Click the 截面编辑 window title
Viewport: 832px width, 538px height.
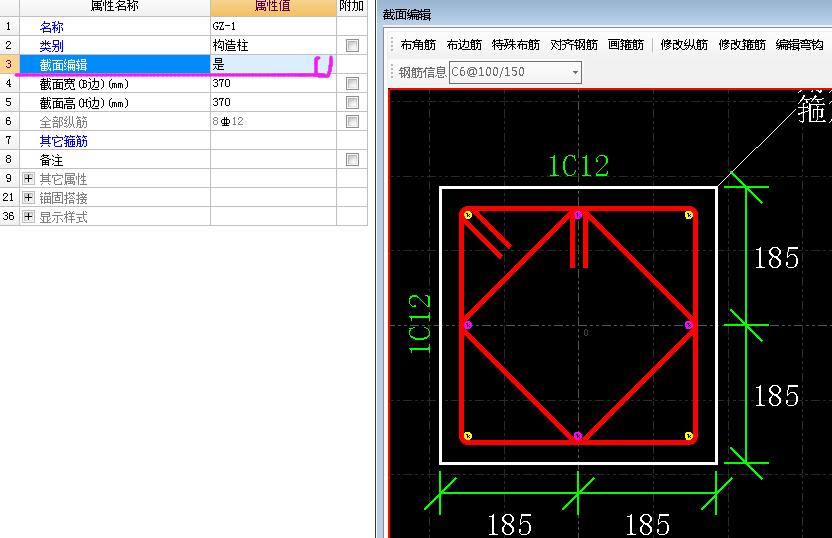click(407, 15)
